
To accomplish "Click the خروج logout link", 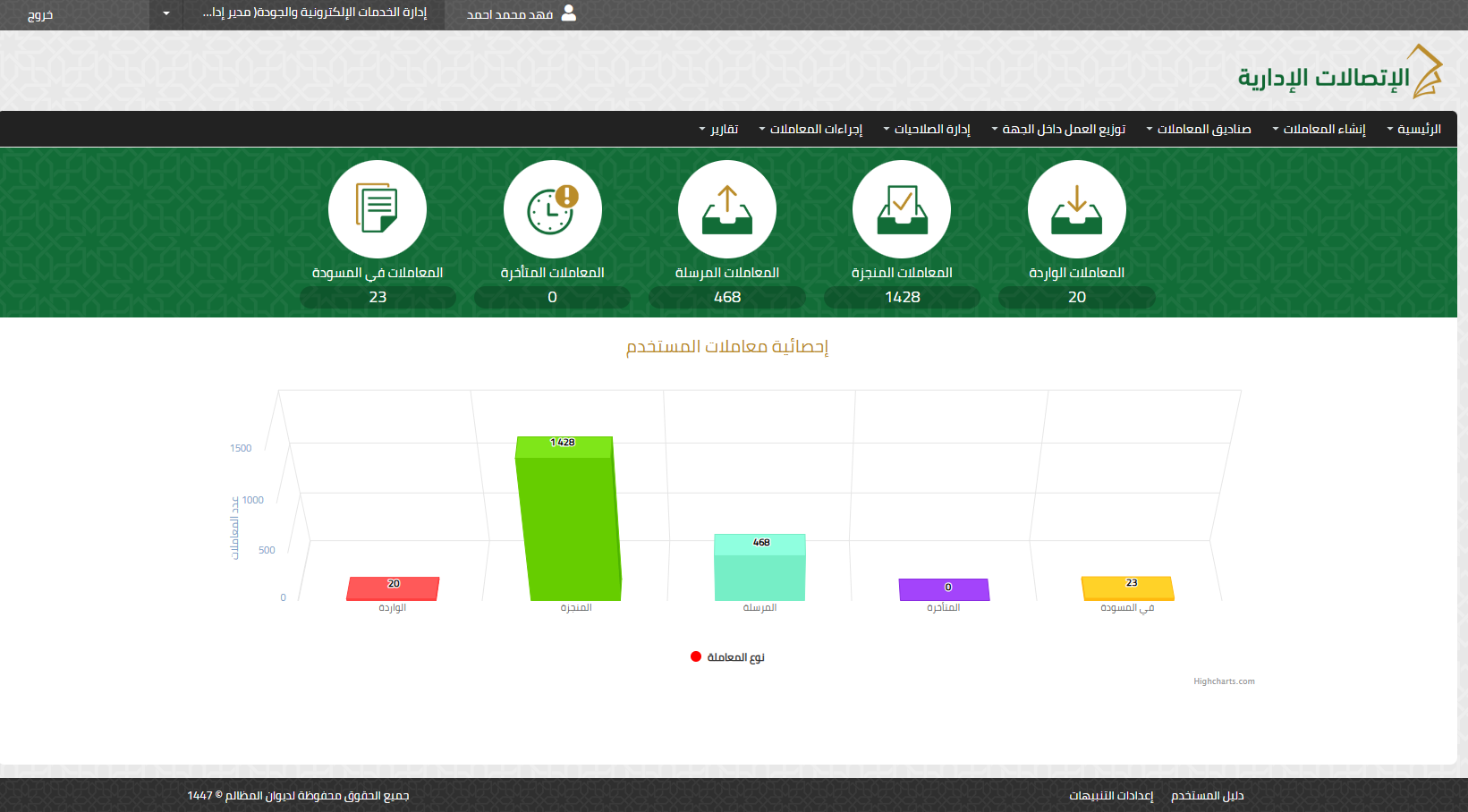I will pos(40,15).
